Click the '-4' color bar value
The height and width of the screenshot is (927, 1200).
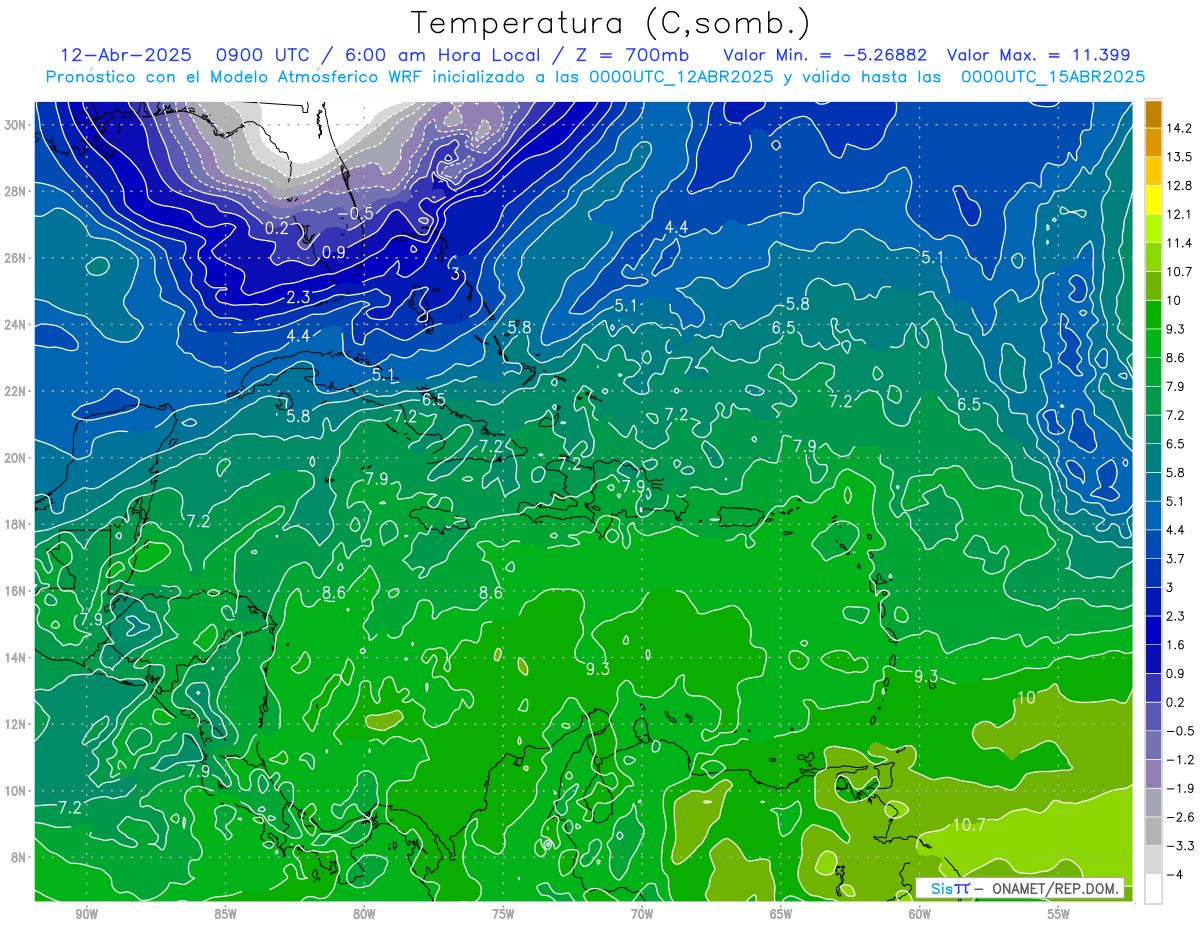(1174, 875)
